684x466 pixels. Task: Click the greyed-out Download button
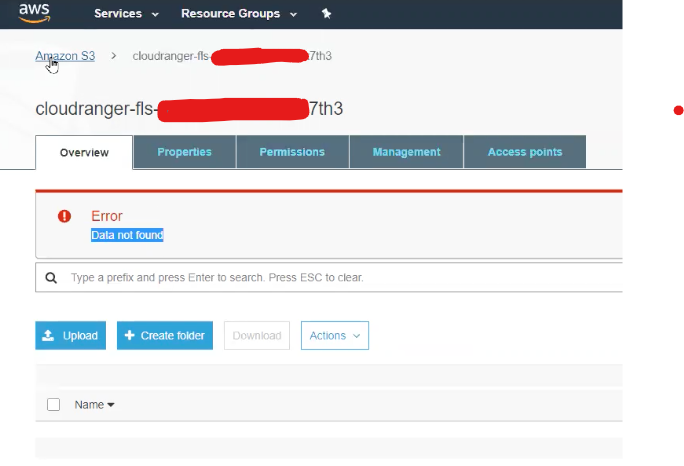pos(257,336)
